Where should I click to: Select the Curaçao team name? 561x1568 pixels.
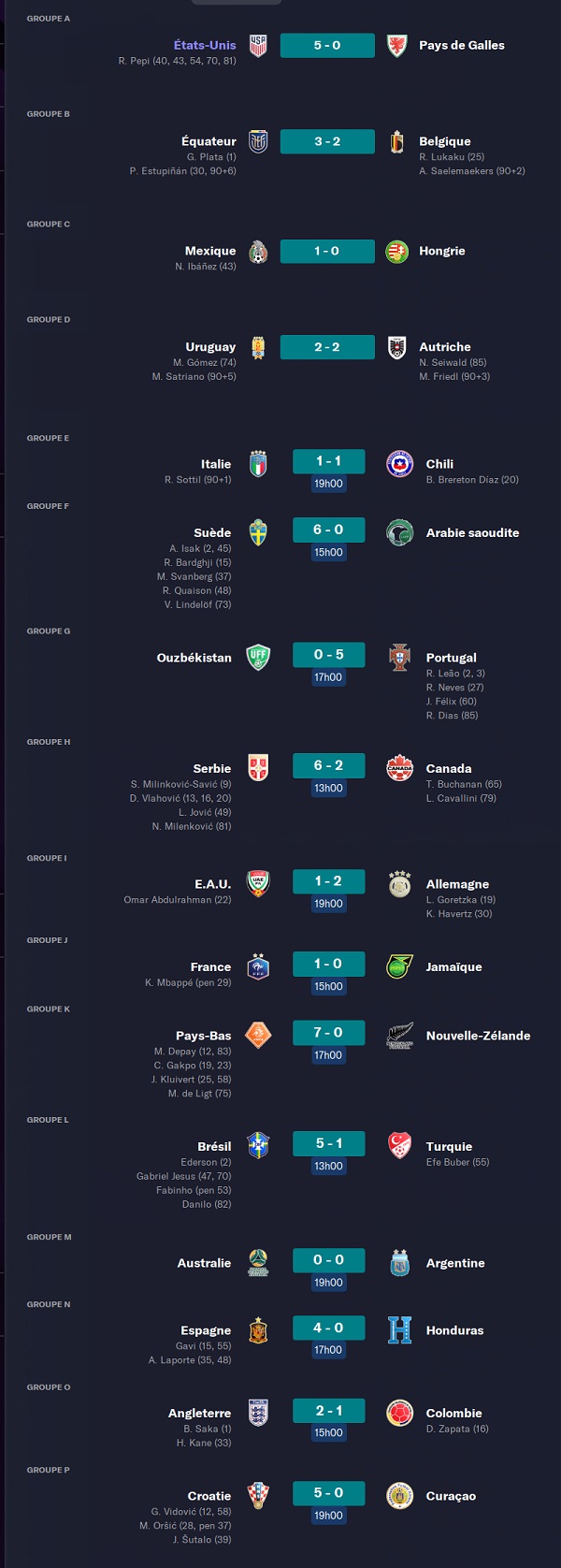click(451, 1496)
